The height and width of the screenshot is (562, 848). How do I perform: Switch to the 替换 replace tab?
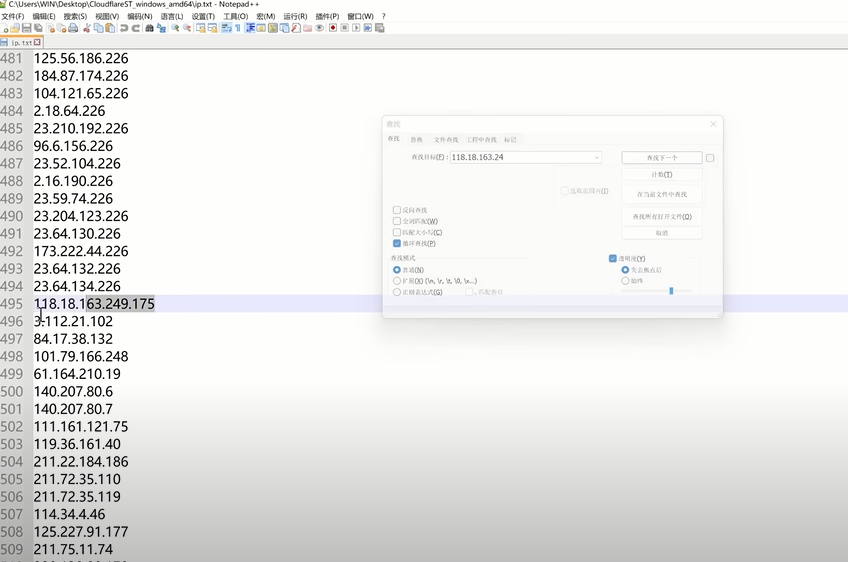(x=416, y=140)
